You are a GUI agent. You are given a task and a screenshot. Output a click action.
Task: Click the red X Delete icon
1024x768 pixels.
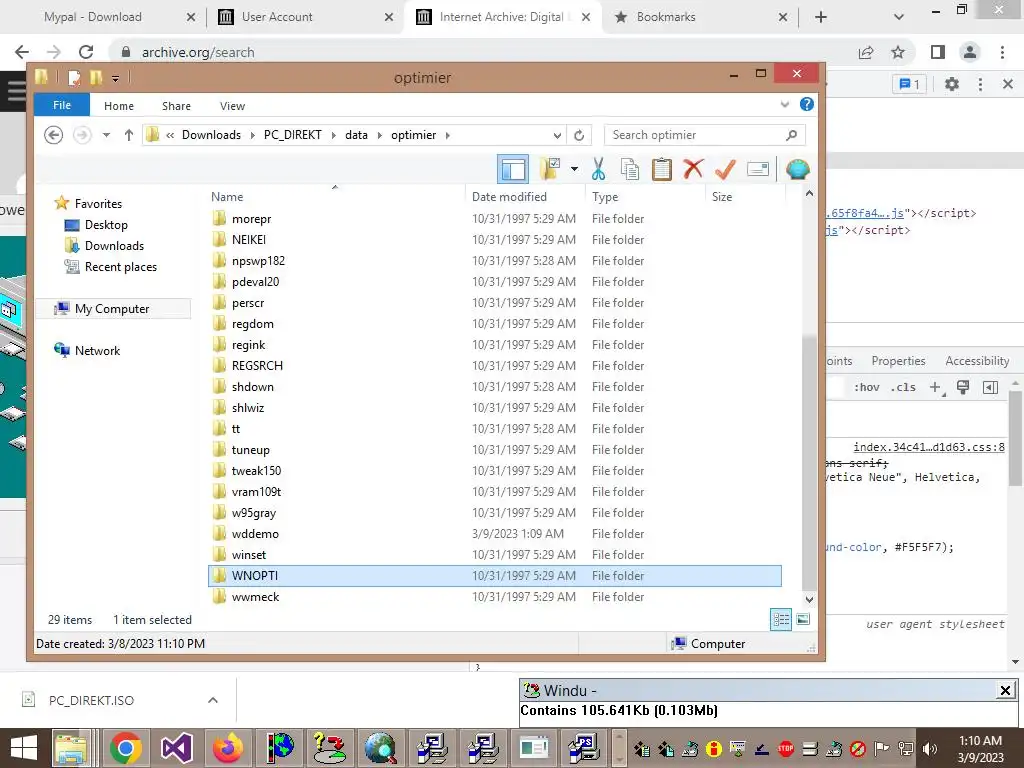(x=694, y=169)
